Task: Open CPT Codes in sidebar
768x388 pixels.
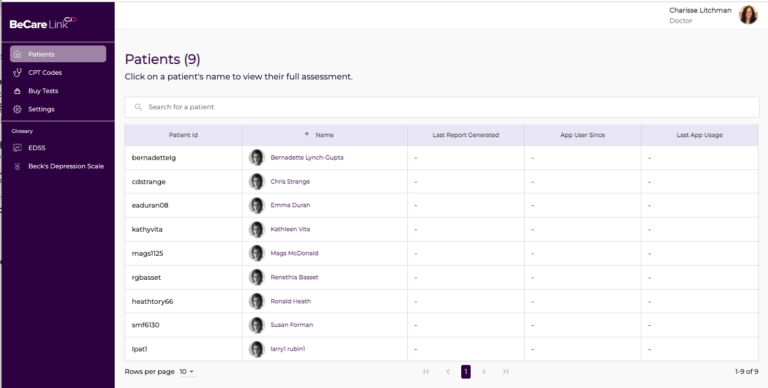Action: click(45, 73)
